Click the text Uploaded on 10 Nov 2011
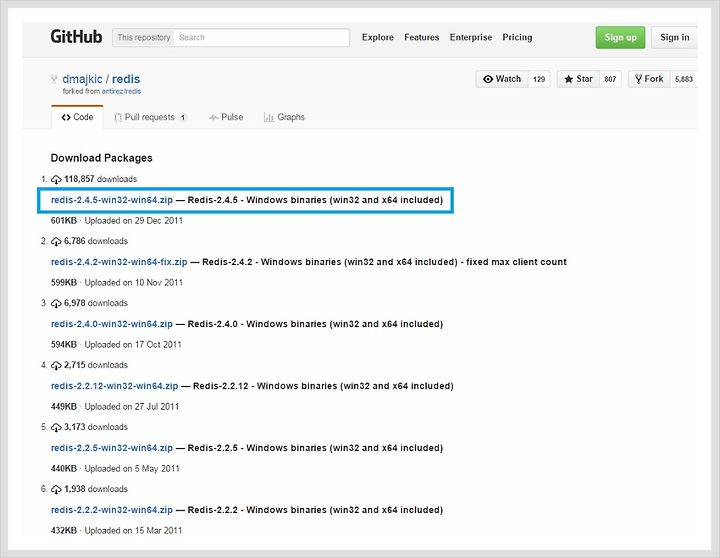 [x=134, y=282]
